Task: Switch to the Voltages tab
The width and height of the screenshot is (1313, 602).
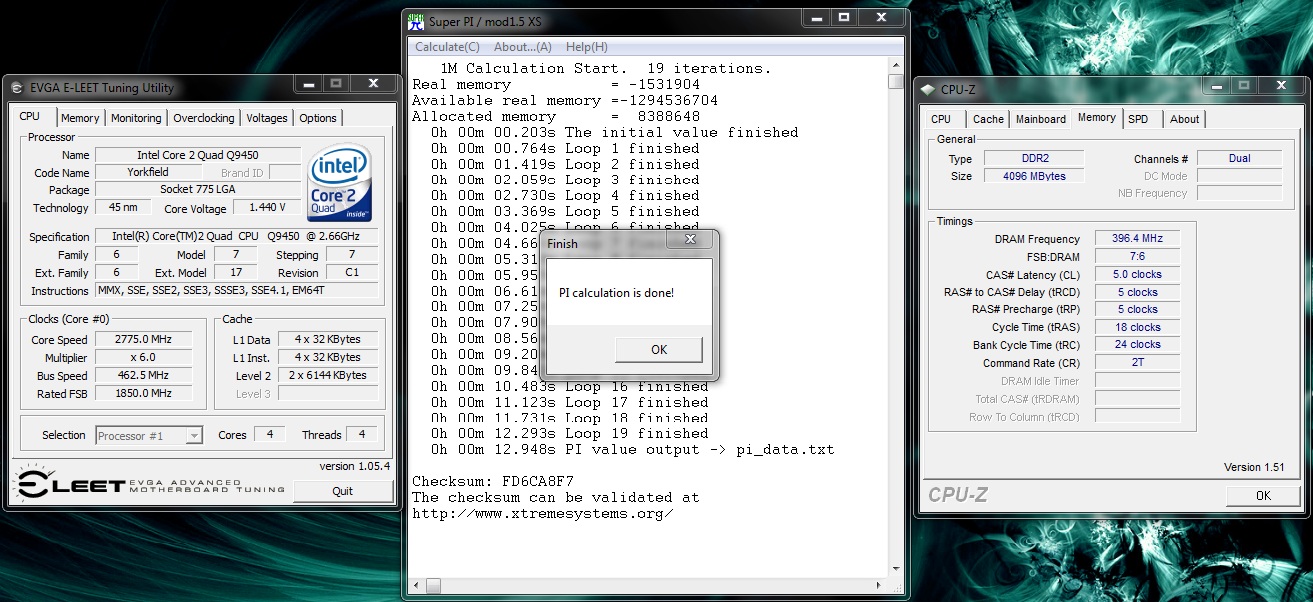Action: (267, 118)
